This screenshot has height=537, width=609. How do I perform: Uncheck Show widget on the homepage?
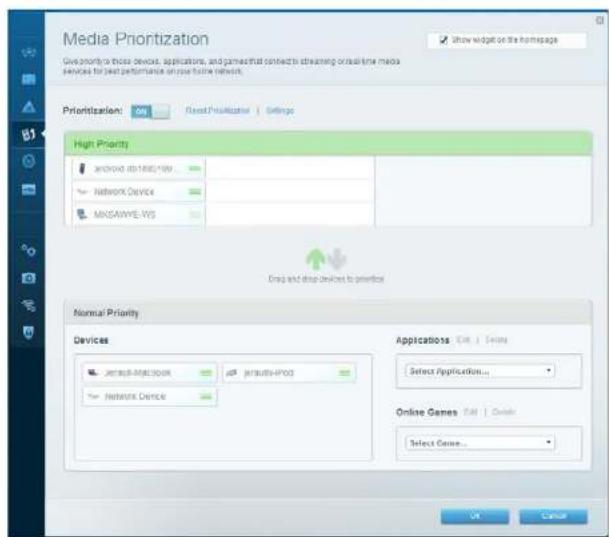click(x=444, y=40)
